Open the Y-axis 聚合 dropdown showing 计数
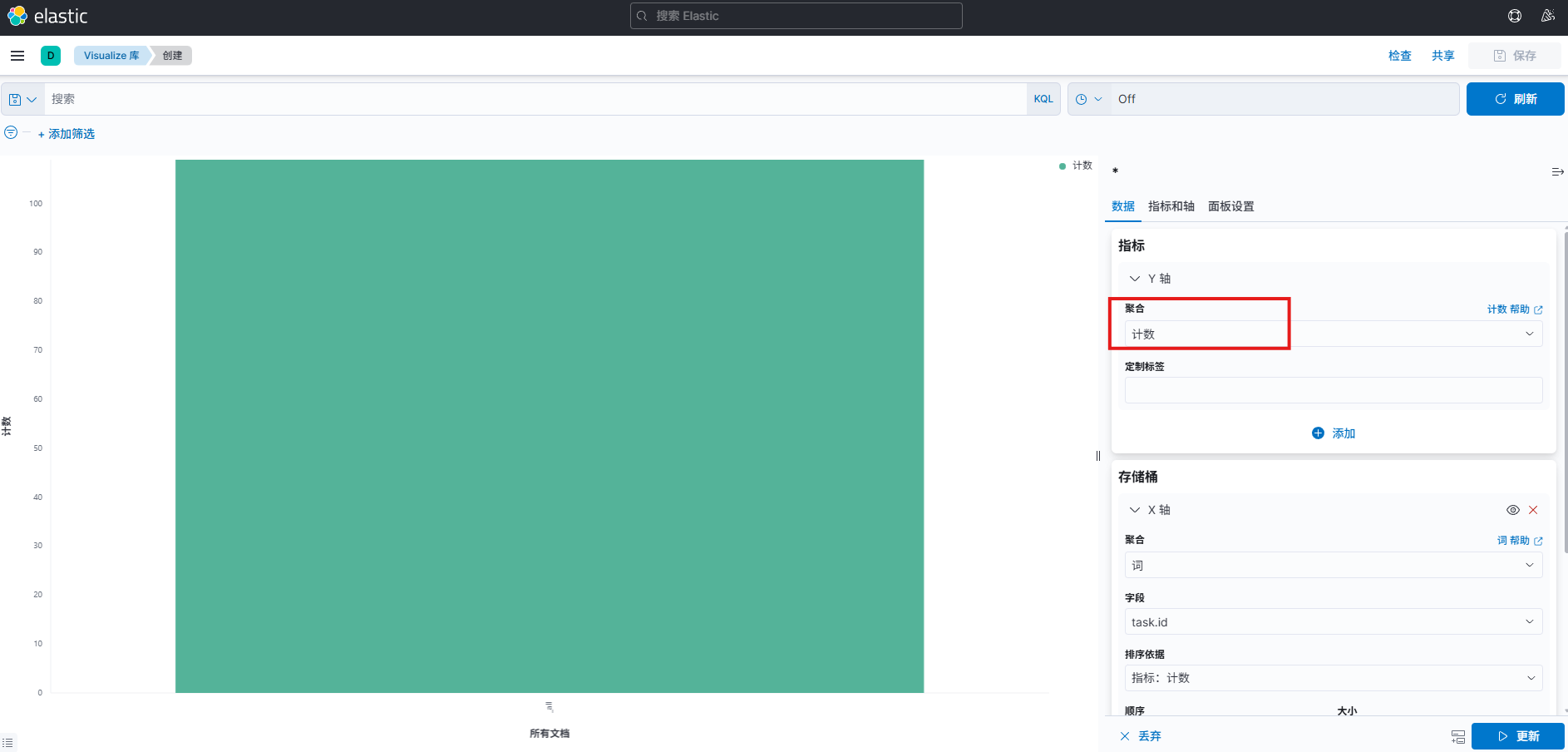 (1333, 334)
